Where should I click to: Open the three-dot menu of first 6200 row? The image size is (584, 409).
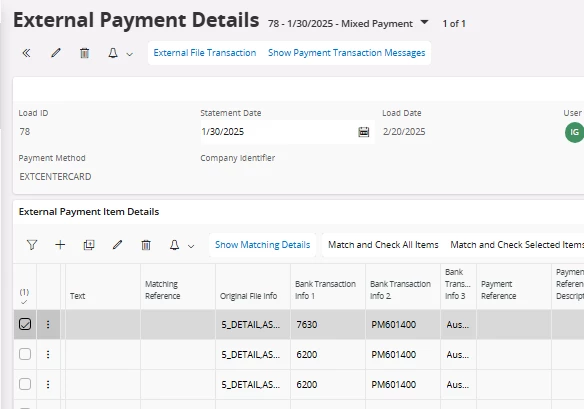coord(48,354)
